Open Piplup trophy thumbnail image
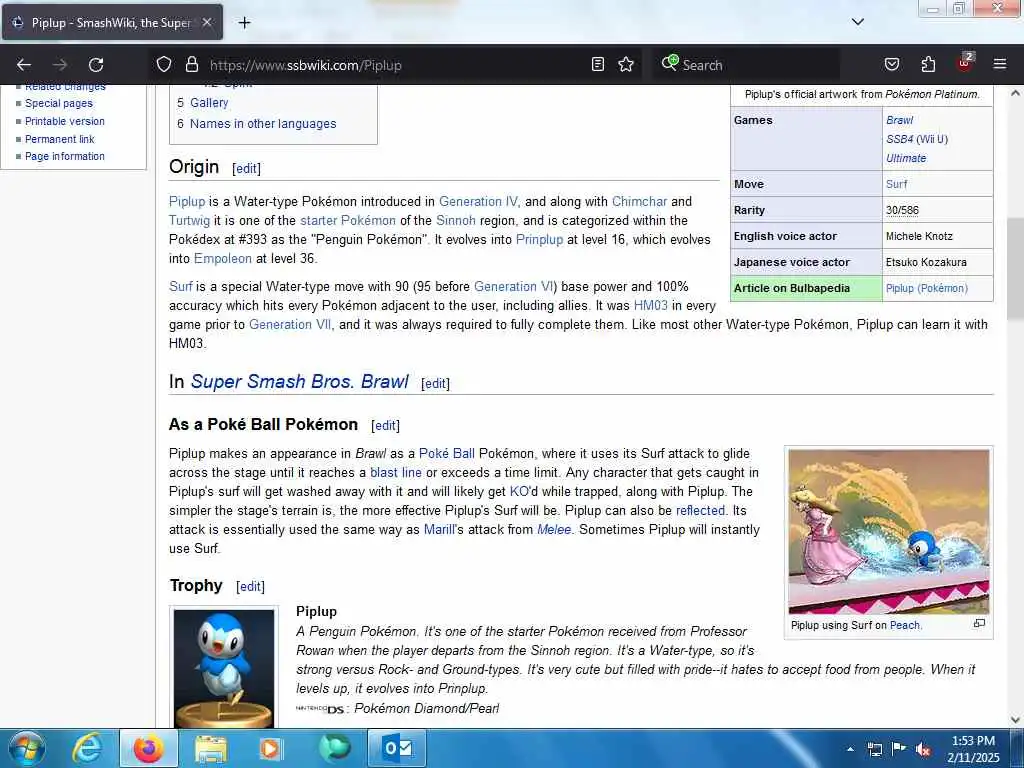 (x=224, y=668)
